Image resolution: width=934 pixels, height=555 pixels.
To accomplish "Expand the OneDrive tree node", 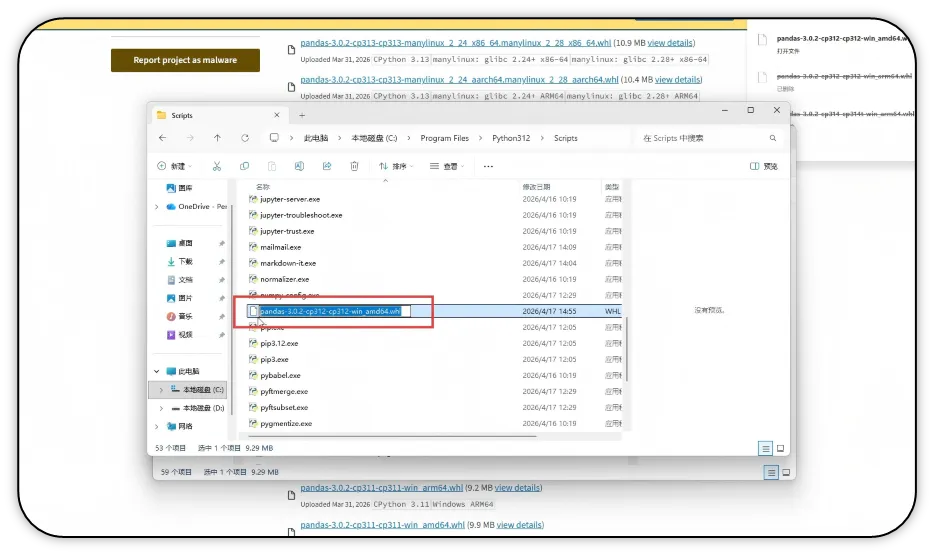I will pyautogui.click(x=157, y=207).
